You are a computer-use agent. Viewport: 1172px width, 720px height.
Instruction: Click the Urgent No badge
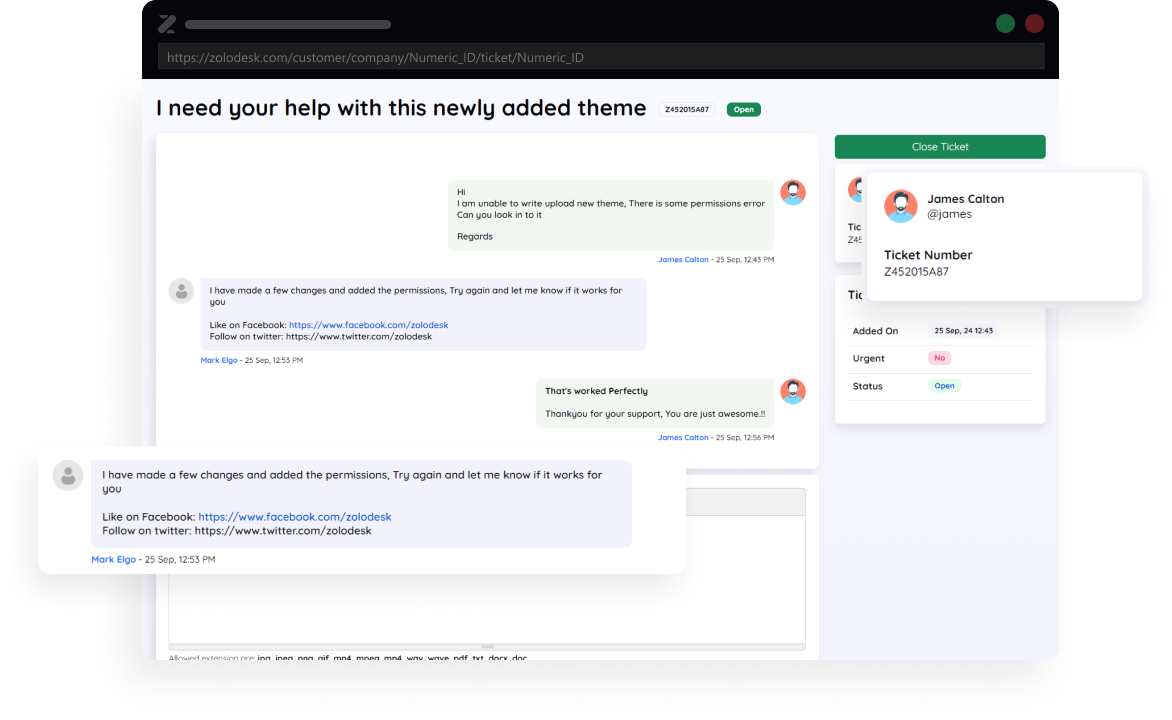940,358
